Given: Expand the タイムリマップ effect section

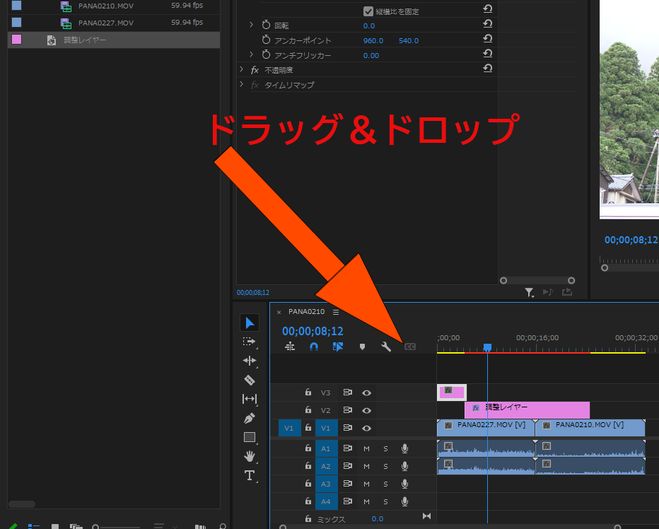Looking at the screenshot, I should coord(242,85).
